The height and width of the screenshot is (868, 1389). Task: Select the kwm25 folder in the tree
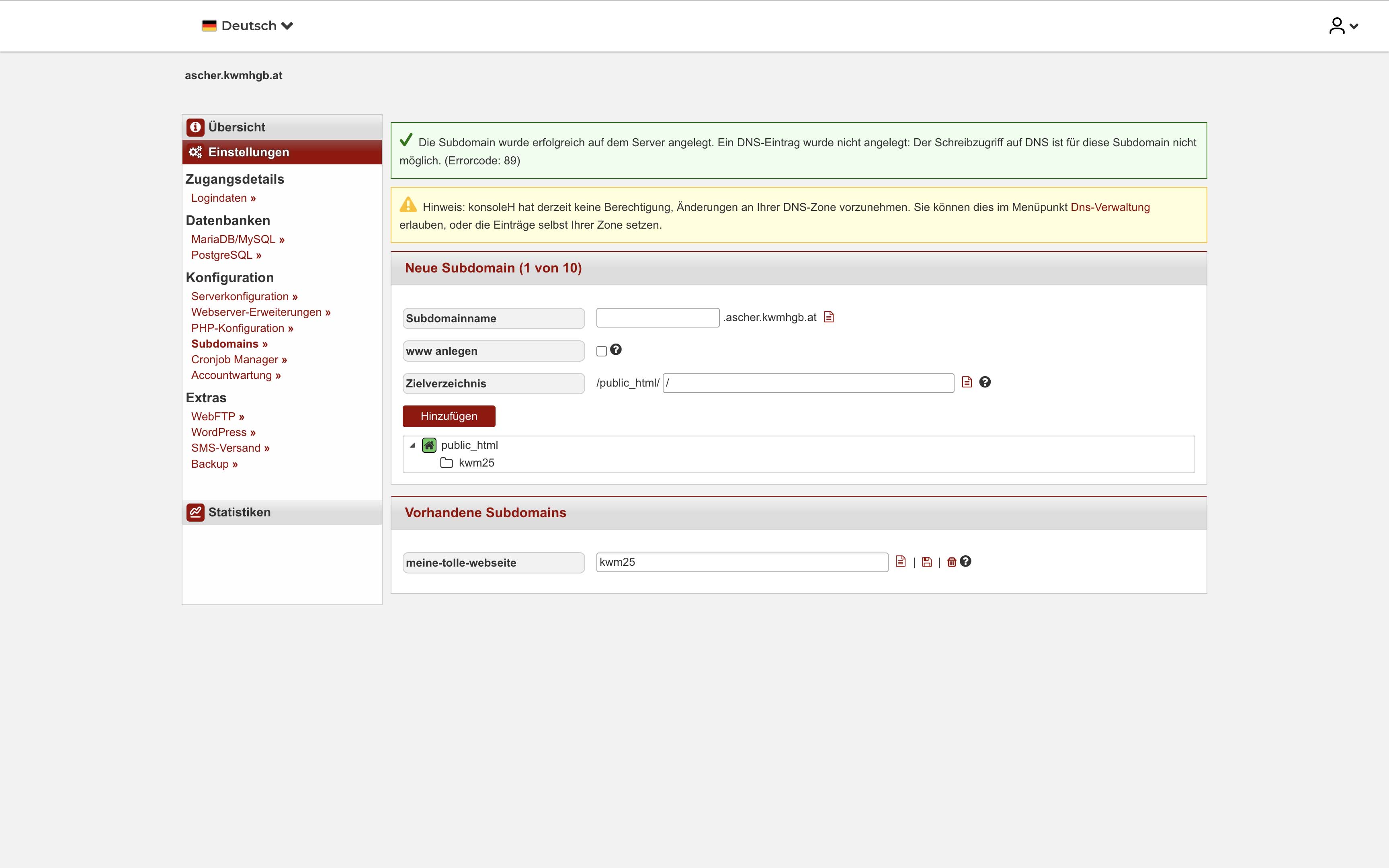click(x=476, y=463)
